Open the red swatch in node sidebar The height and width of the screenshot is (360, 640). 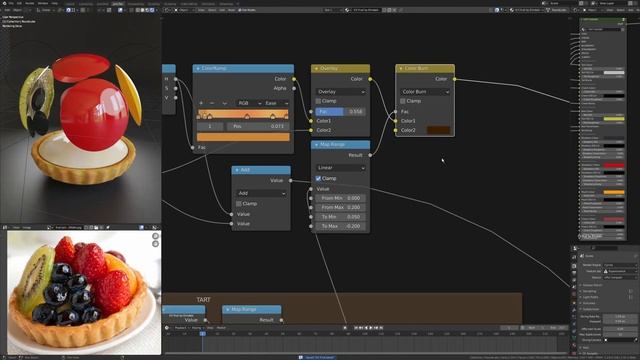click(614, 165)
